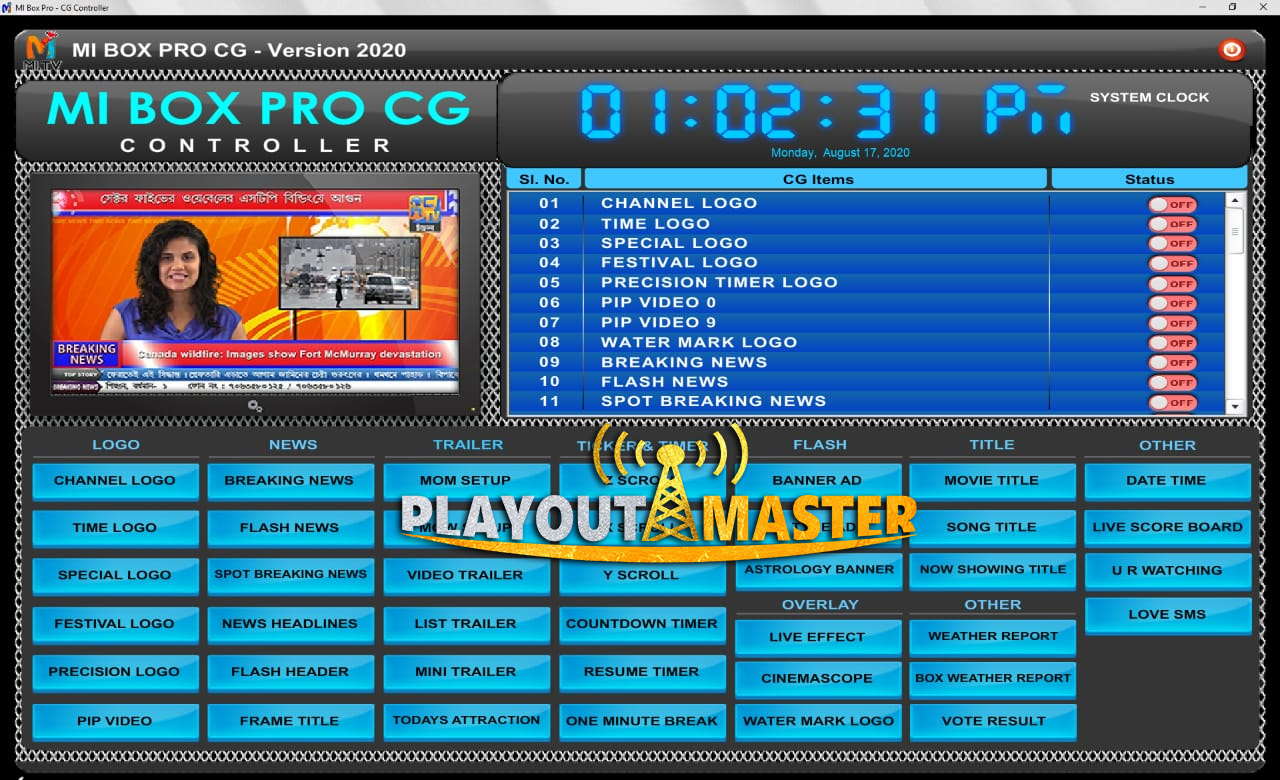Image resolution: width=1280 pixels, height=780 pixels.
Task: Launch the MOM SETUP trailer button
Action: (x=466, y=480)
